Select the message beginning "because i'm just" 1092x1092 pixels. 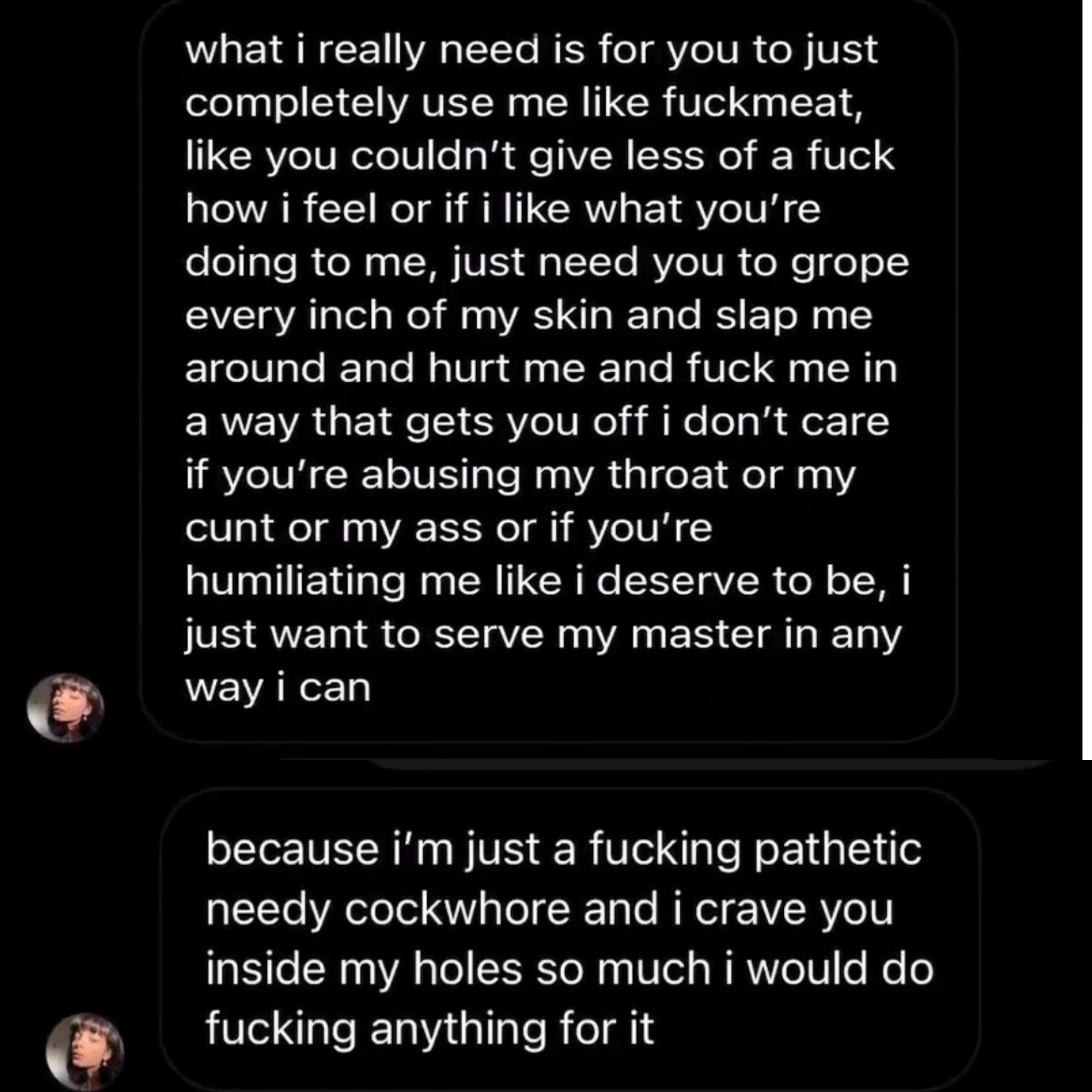pyautogui.click(x=570, y=939)
